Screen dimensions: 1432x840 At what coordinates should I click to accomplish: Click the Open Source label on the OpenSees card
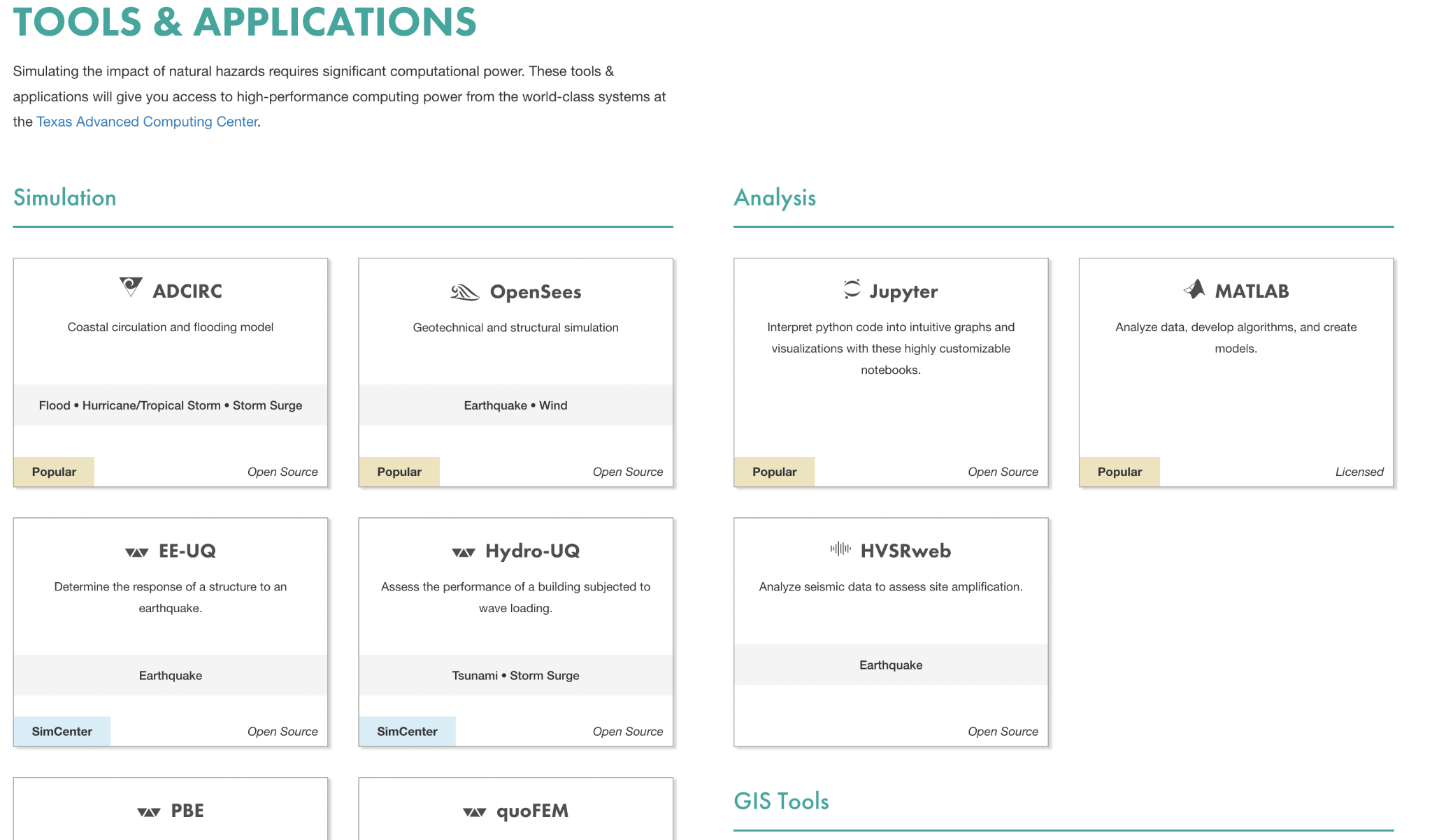coord(628,472)
